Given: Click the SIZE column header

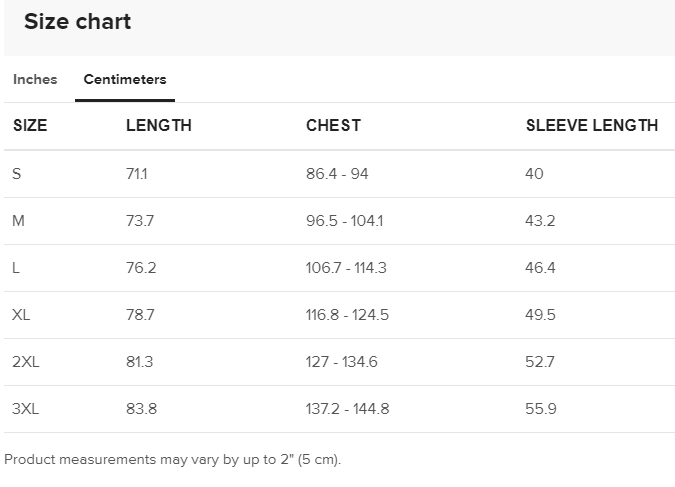Looking at the screenshot, I should (x=30, y=126).
